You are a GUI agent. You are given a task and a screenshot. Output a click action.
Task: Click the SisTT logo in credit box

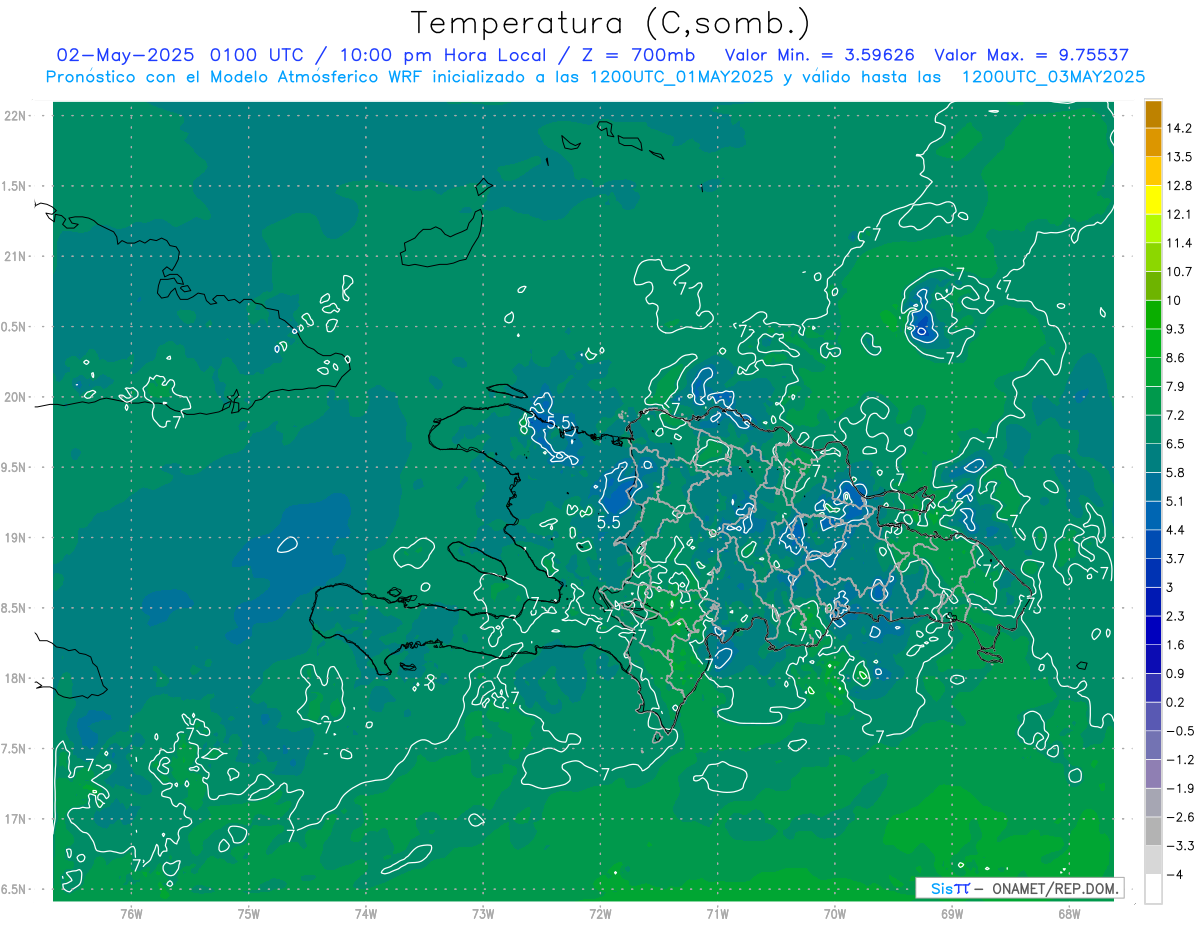[950, 888]
